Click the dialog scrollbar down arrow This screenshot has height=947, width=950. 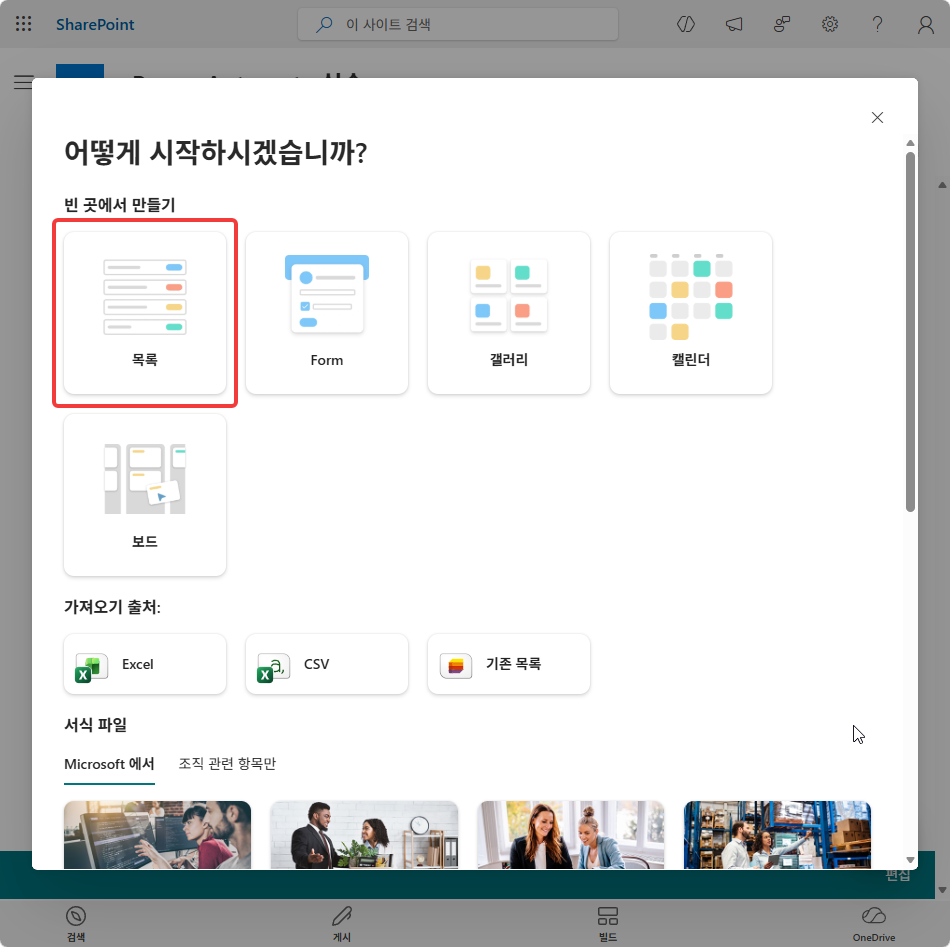pos(910,860)
